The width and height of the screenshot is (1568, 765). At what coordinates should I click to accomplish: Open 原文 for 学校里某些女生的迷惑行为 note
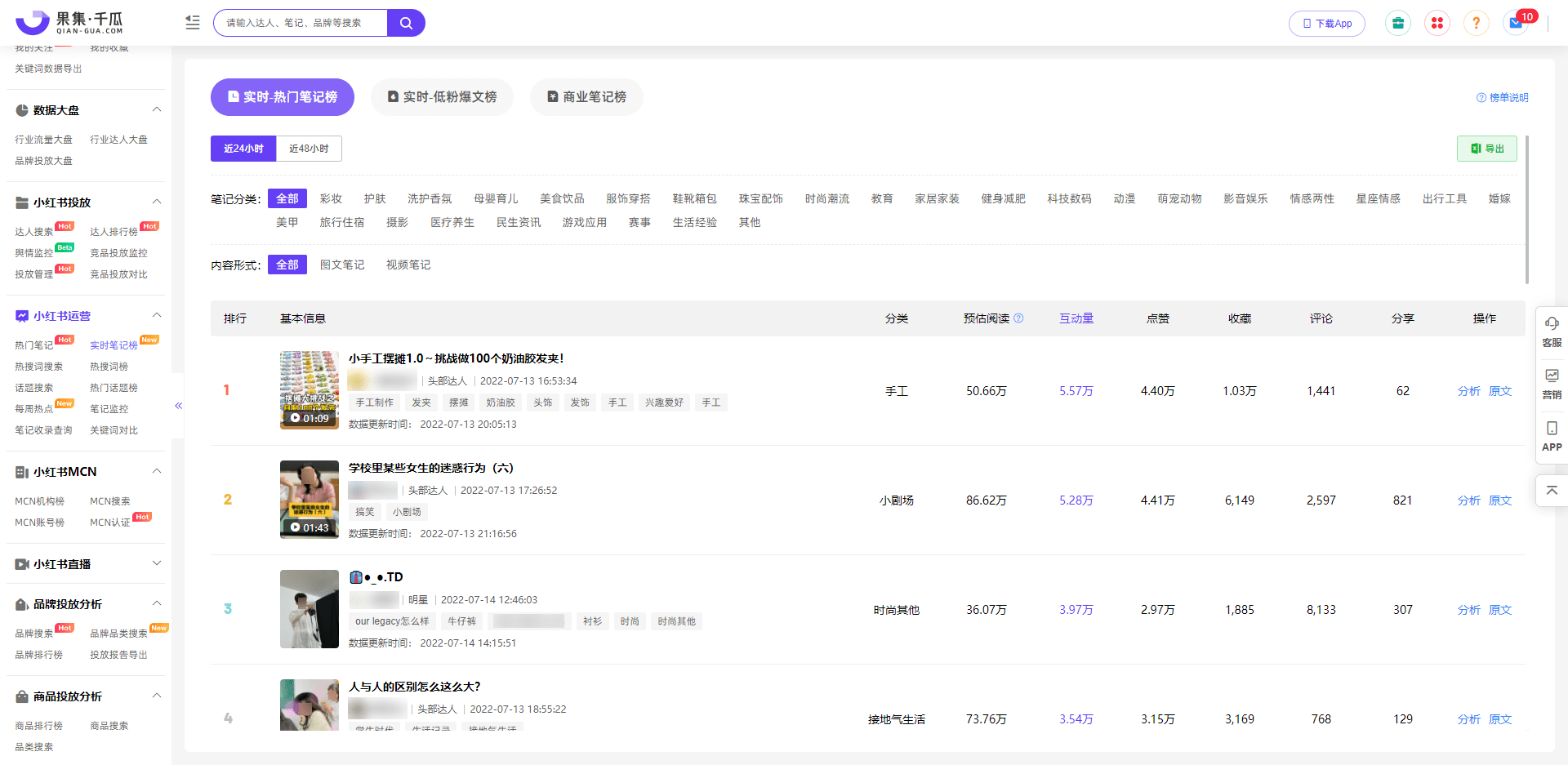(1499, 500)
